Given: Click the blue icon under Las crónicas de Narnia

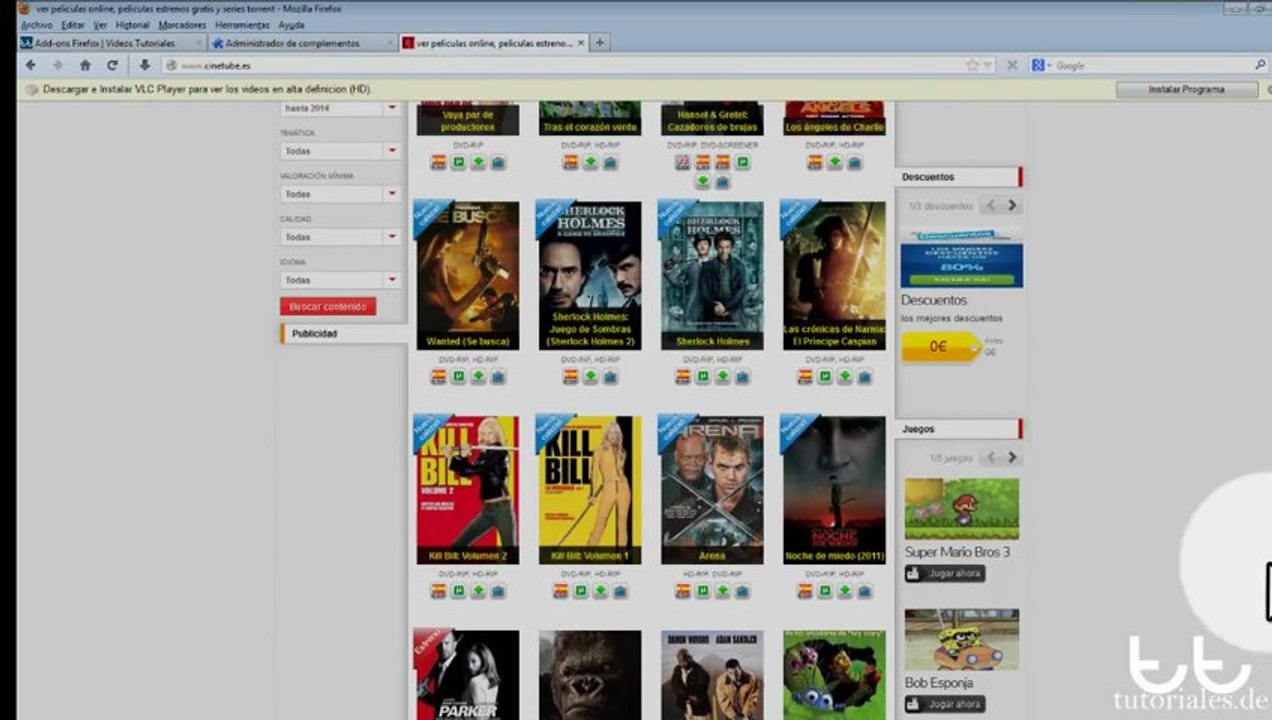Looking at the screenshot, I should (x=864, y=376).
